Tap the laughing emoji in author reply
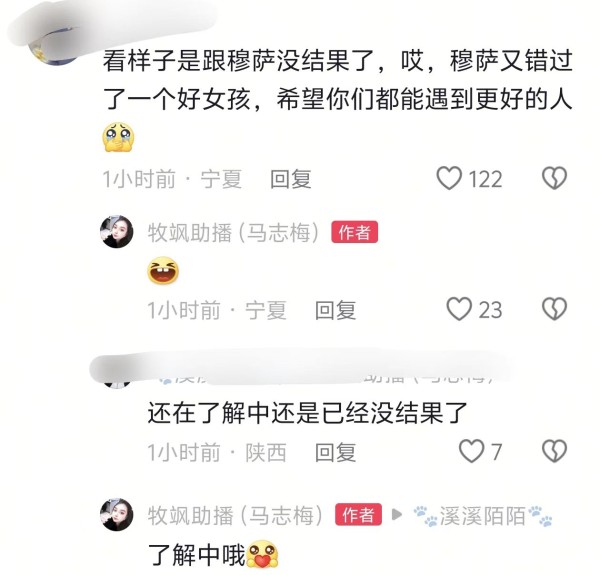 pyautogui.click(x=163, y=270)
